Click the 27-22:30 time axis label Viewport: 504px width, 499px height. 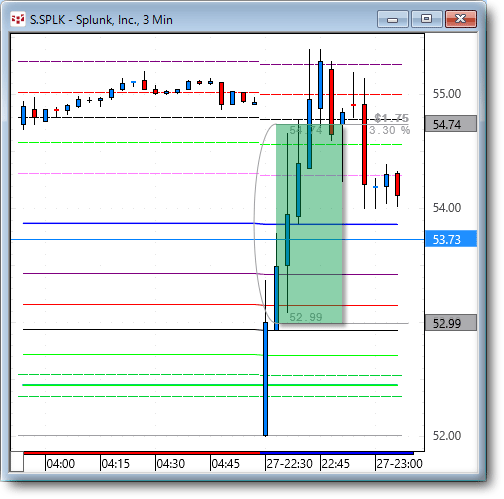coord(289,464)
